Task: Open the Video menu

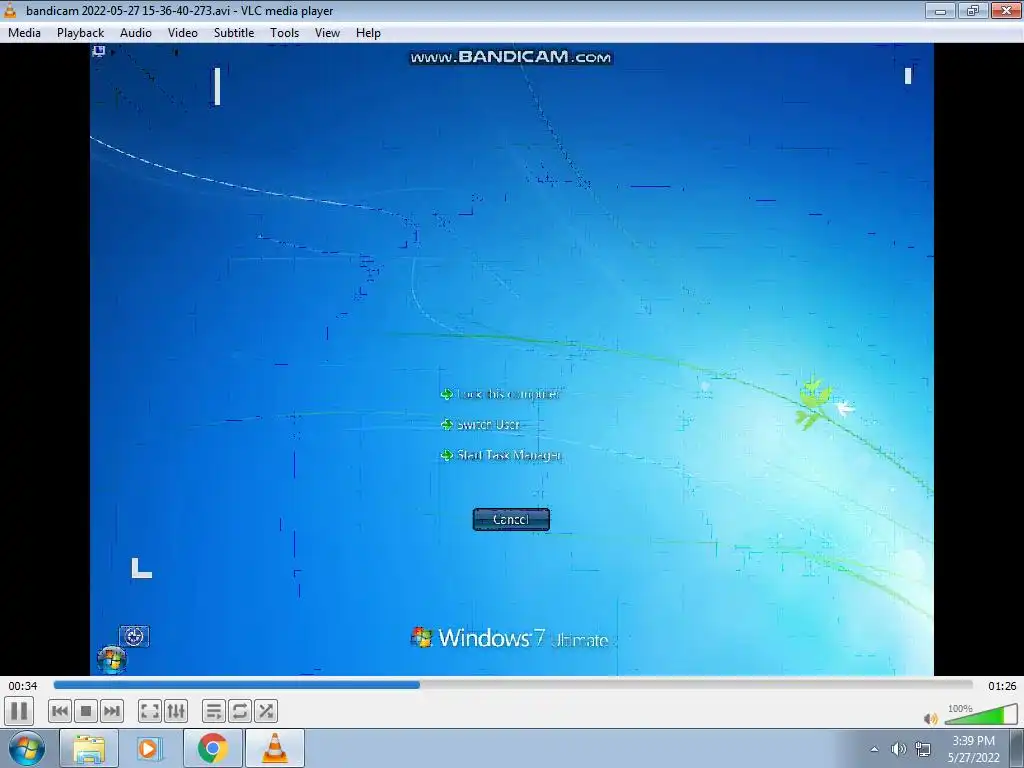Action: click(183, 33)
